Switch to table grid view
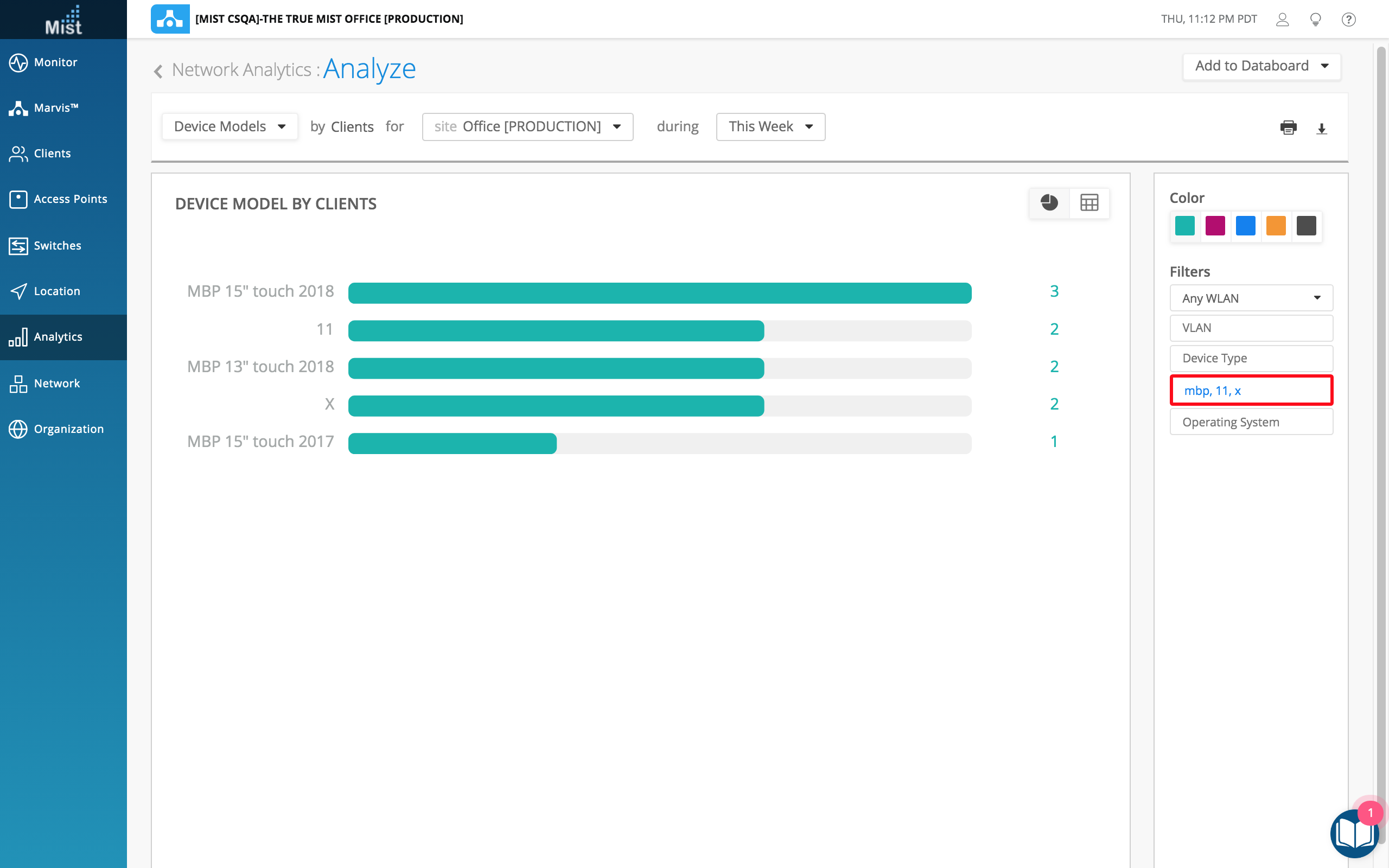1389x868 pixels. coord(1089,203)
